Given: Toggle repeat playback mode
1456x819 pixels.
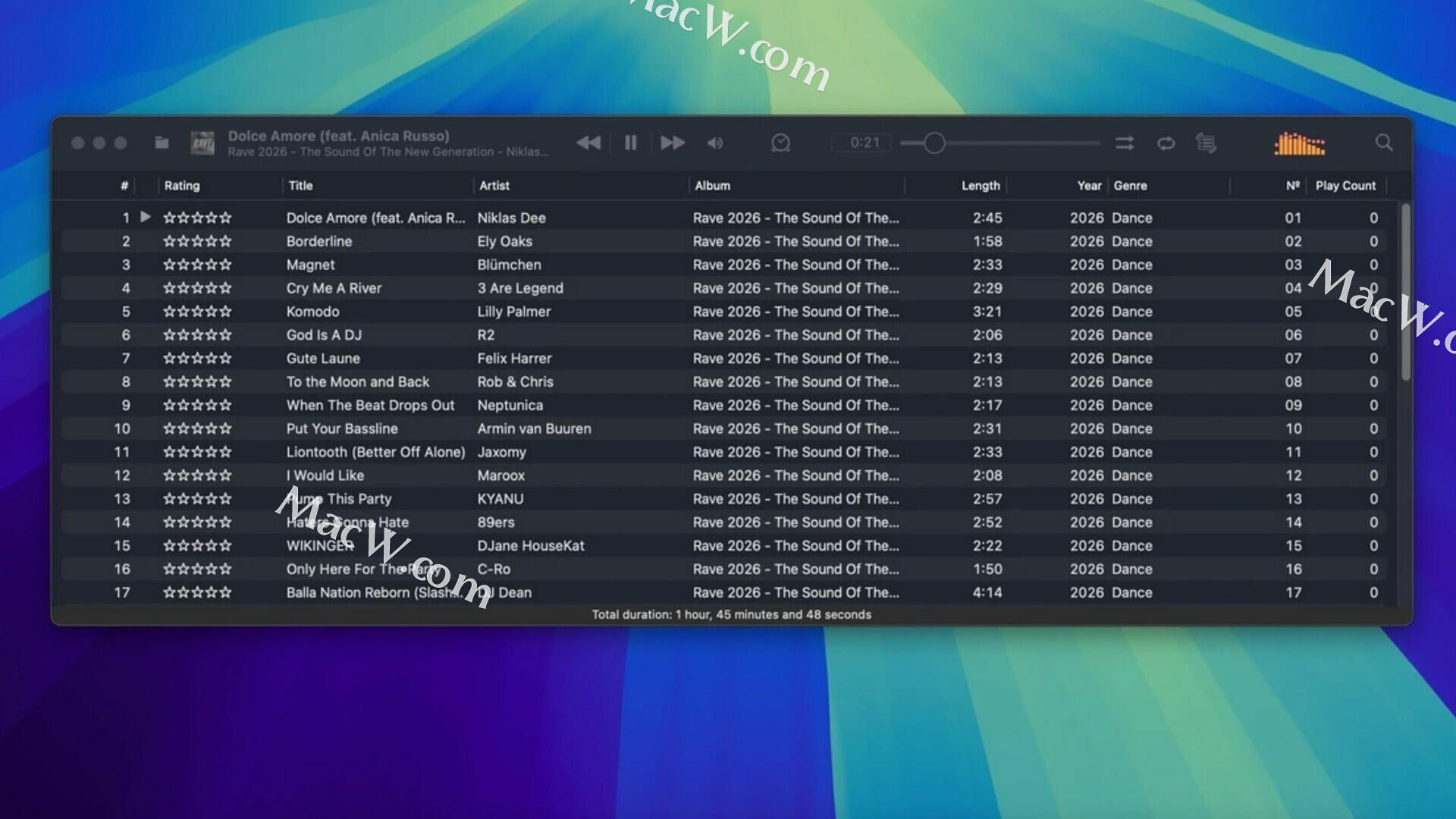Looking at the screenshot, I should coord(1166,143).
